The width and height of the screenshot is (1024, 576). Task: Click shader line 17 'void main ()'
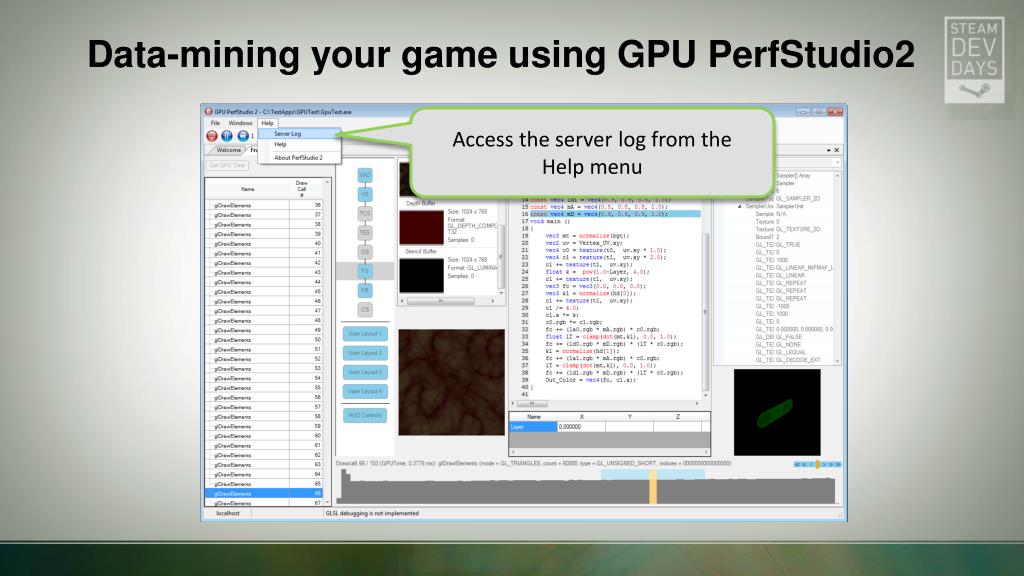point(551,221)
